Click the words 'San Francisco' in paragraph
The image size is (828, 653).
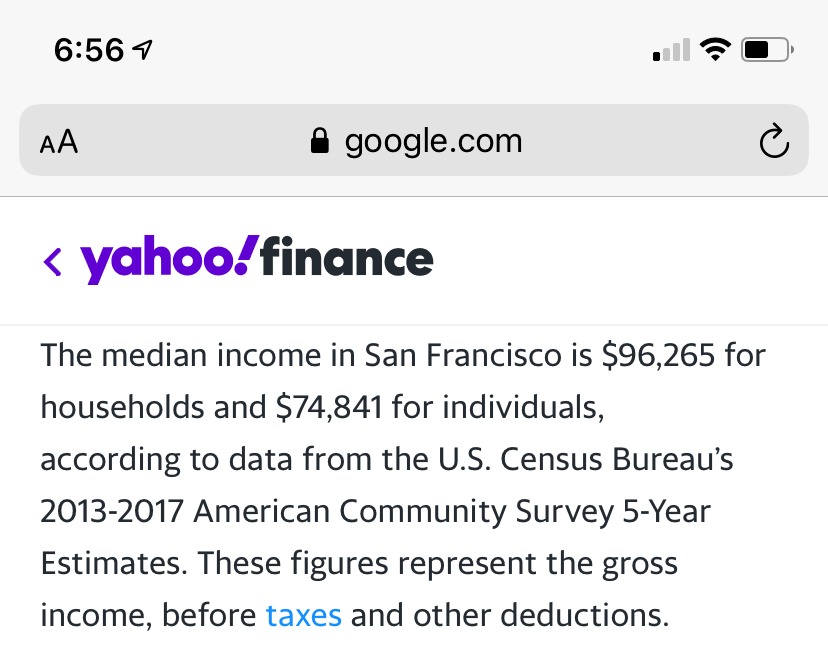point(463,355)
